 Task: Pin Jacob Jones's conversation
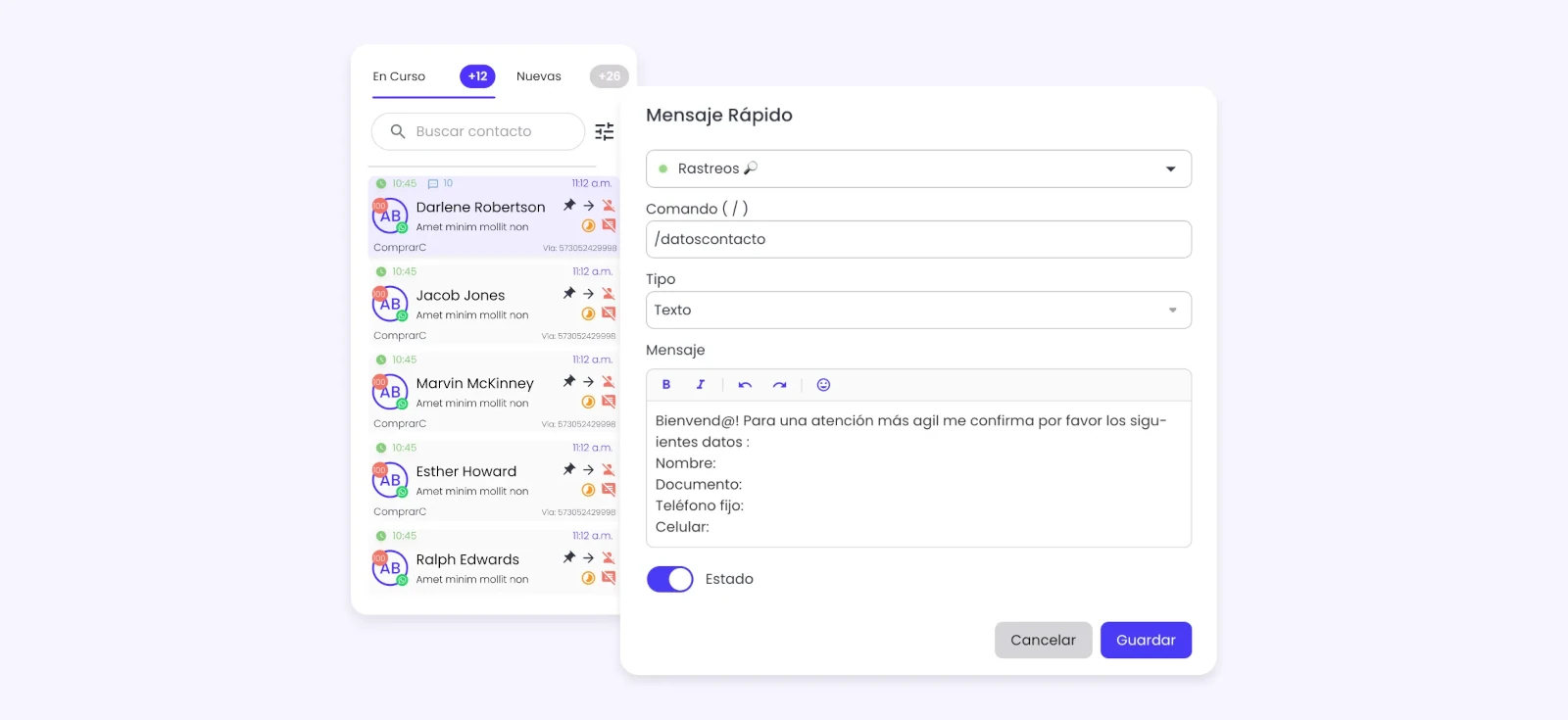coord(569,294)
